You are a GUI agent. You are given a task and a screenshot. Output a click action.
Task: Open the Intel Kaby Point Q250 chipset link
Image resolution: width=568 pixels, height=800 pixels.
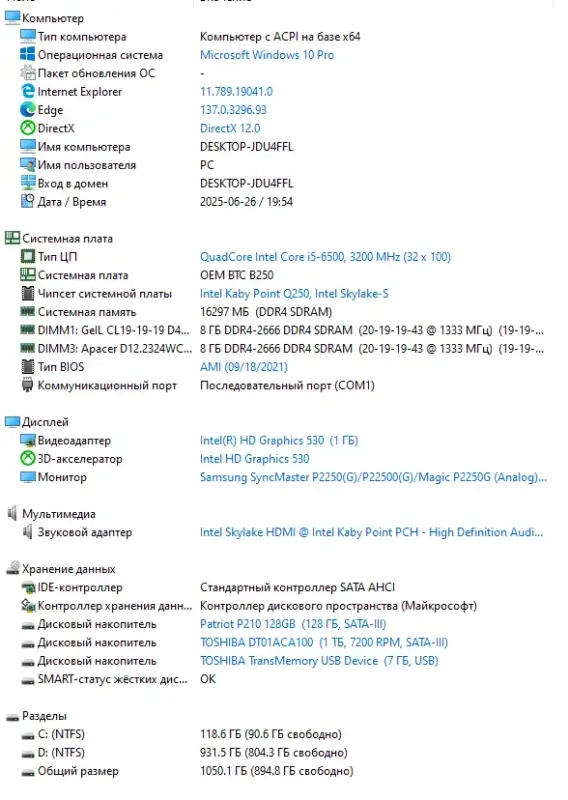click(294, 293)
